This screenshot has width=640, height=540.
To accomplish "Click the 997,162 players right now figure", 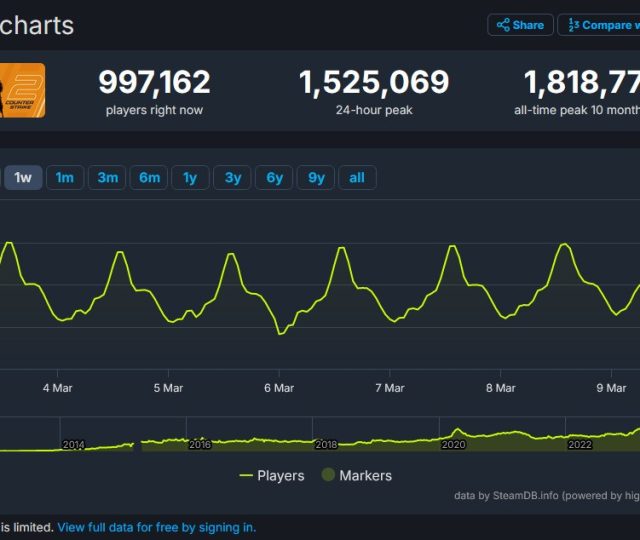I will coord(154,82).
